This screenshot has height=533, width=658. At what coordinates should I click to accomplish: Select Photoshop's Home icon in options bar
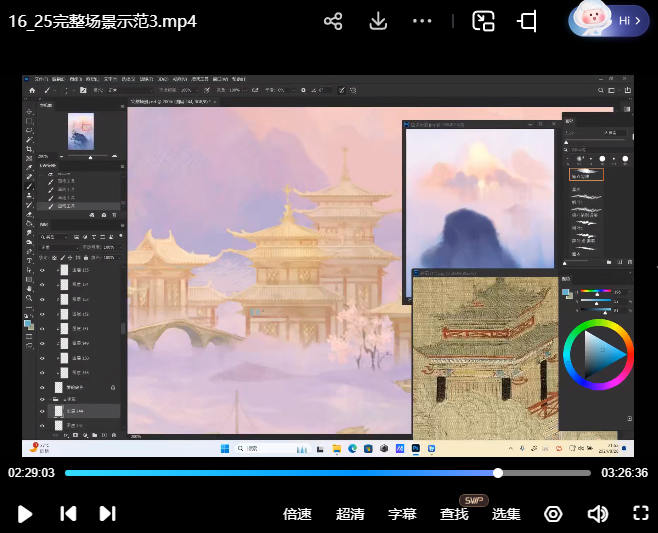point(32,90)
